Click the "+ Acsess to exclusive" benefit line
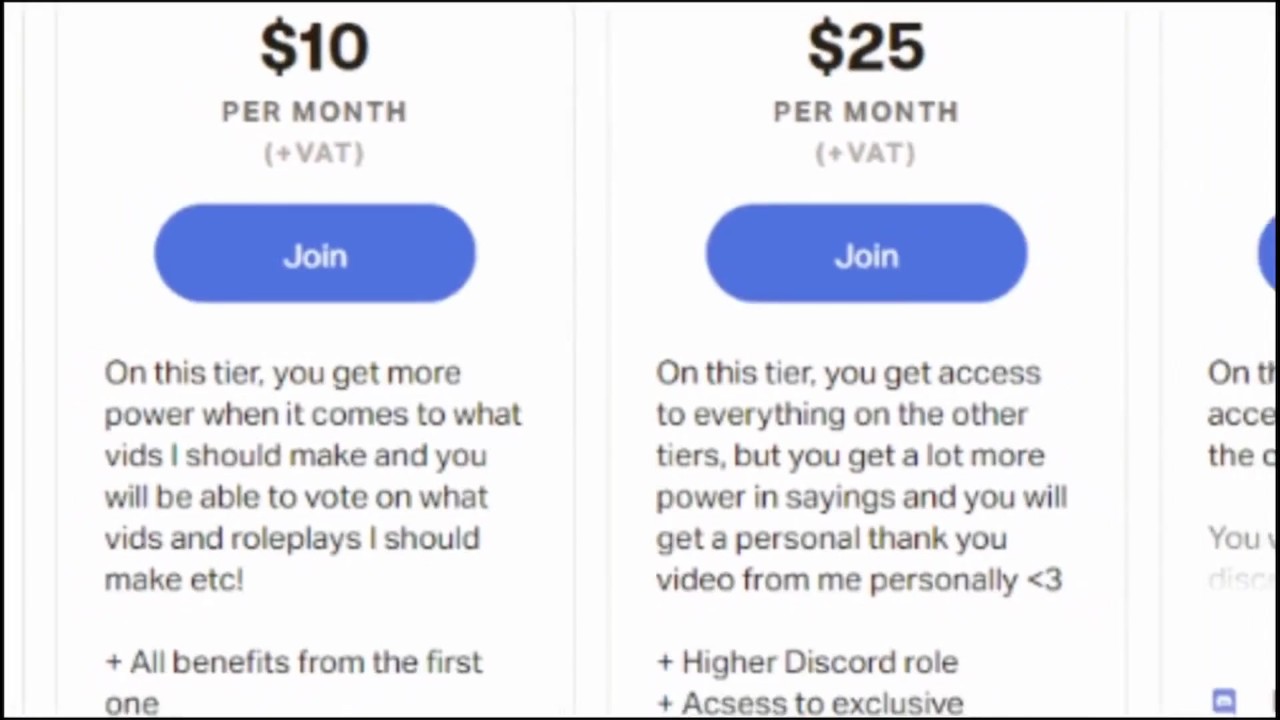This screenshot has width=1280, height=720. tap(810, 704)
